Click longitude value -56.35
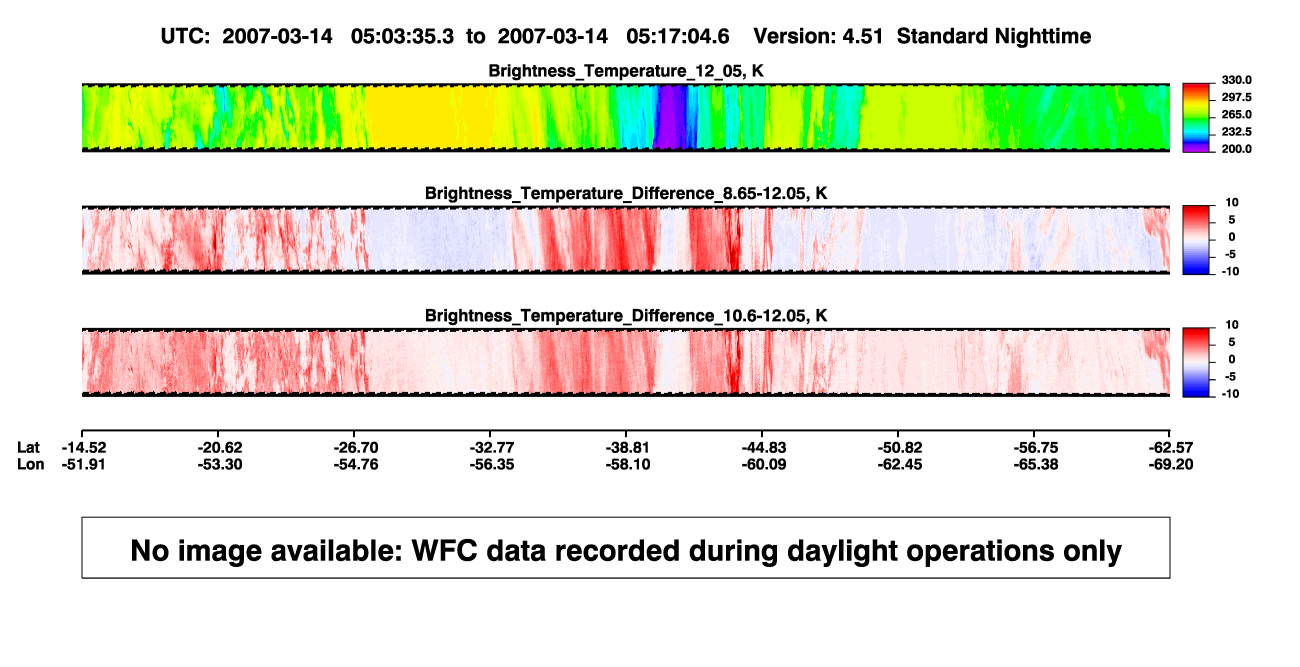The height and width of the screenshot is (667, 1300). 492,464
